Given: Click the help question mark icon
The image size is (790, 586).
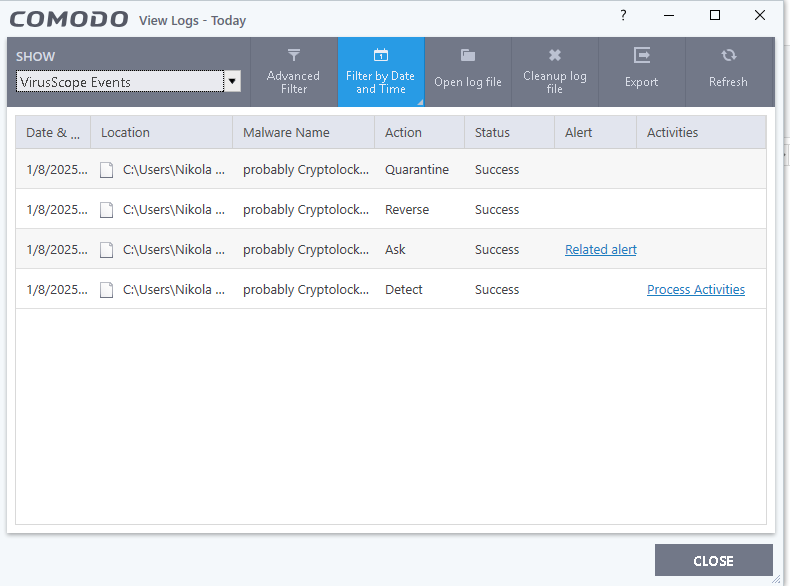Looking at the screenshot, I should tap(623, 15).
